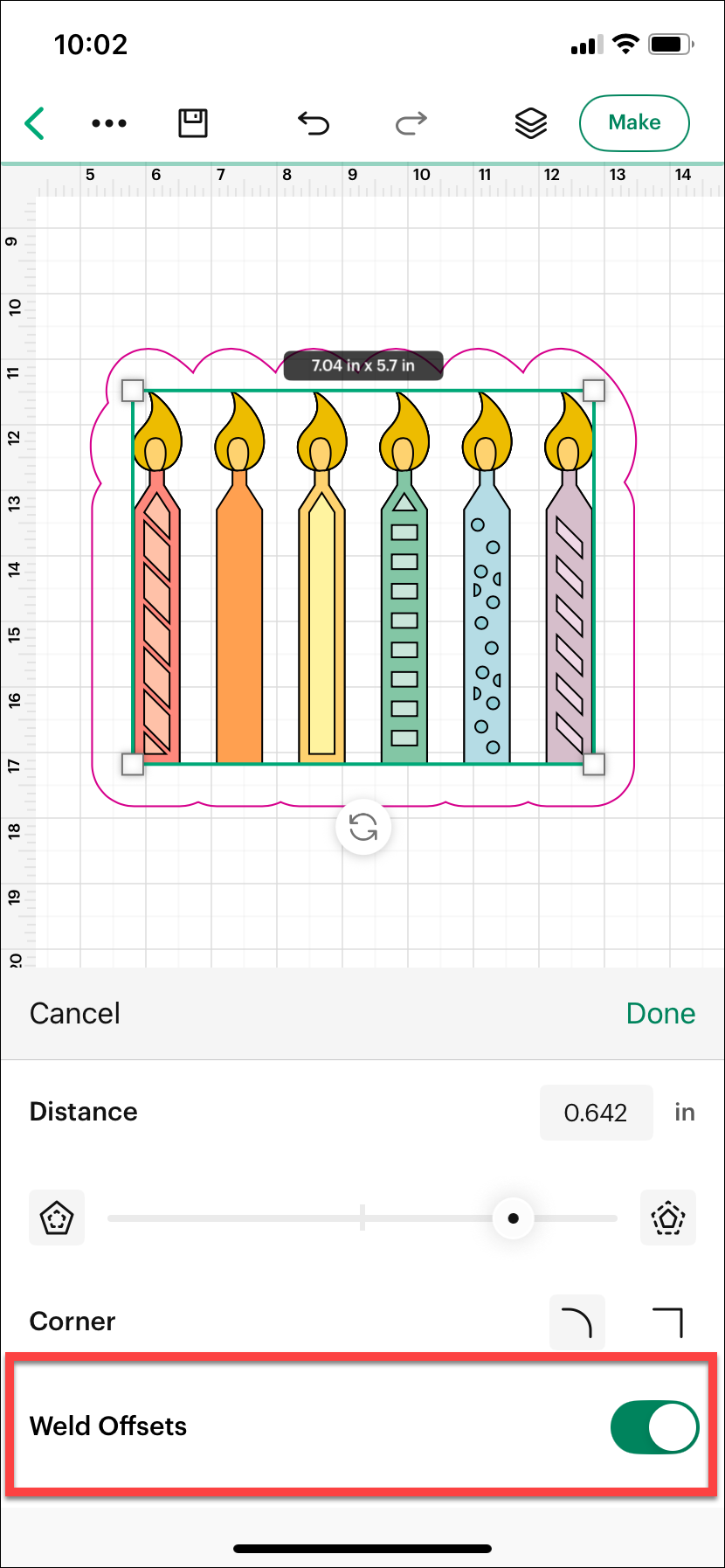The width and height of the screenshot is (725, 1568).
Task: Open the layers panel
Action: click(531, 123)
